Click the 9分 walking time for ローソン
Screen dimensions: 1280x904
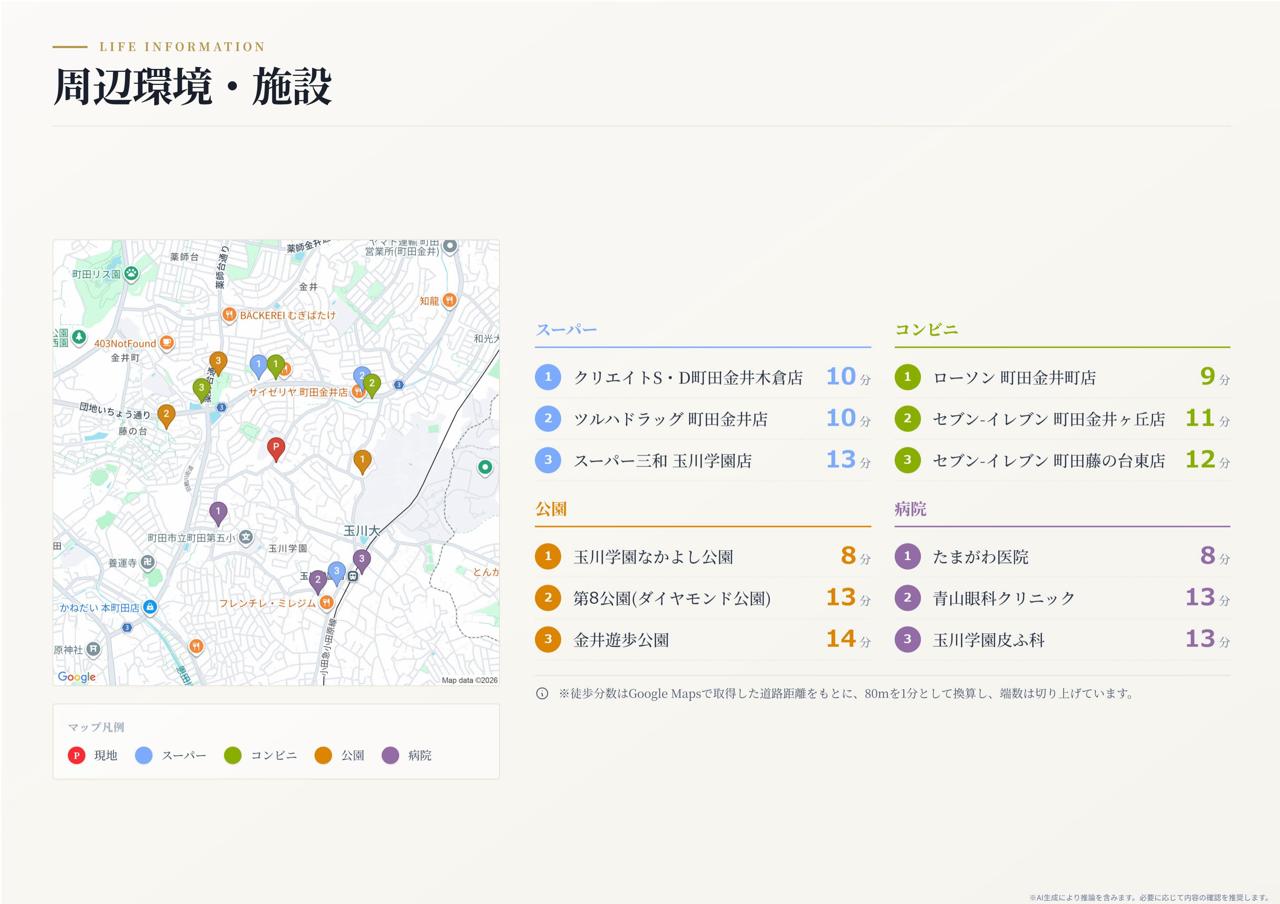click(x=1215, y=377)
